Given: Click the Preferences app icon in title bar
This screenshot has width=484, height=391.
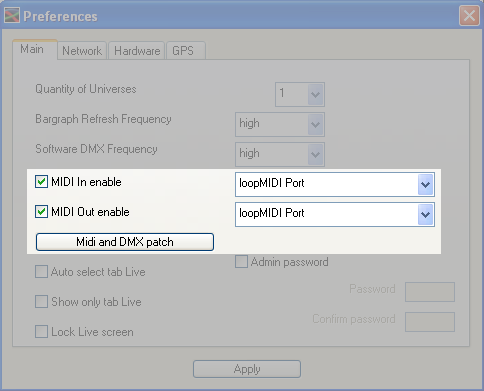Looking at the screenshot, I should (x=12, y=15).
